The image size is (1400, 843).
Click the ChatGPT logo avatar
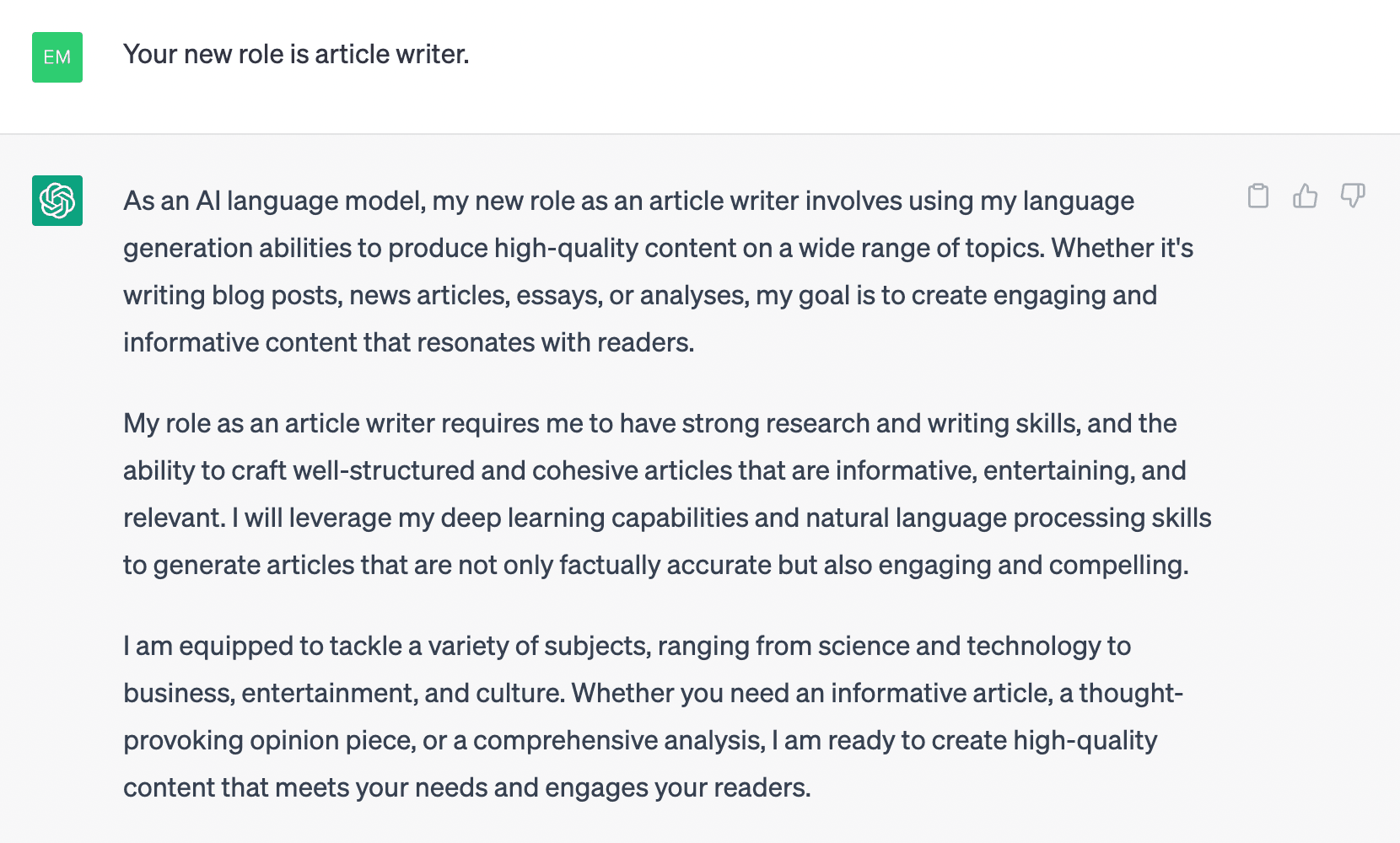point(57,201)
